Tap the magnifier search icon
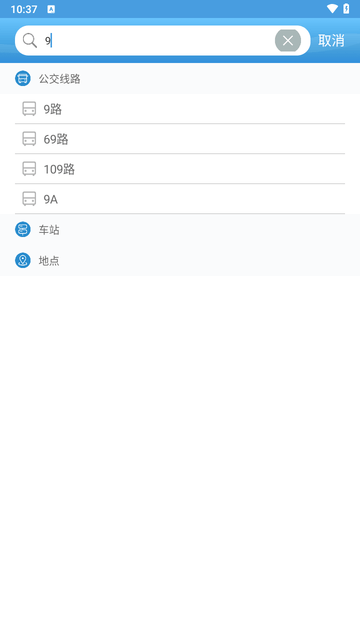 [29, 40]
